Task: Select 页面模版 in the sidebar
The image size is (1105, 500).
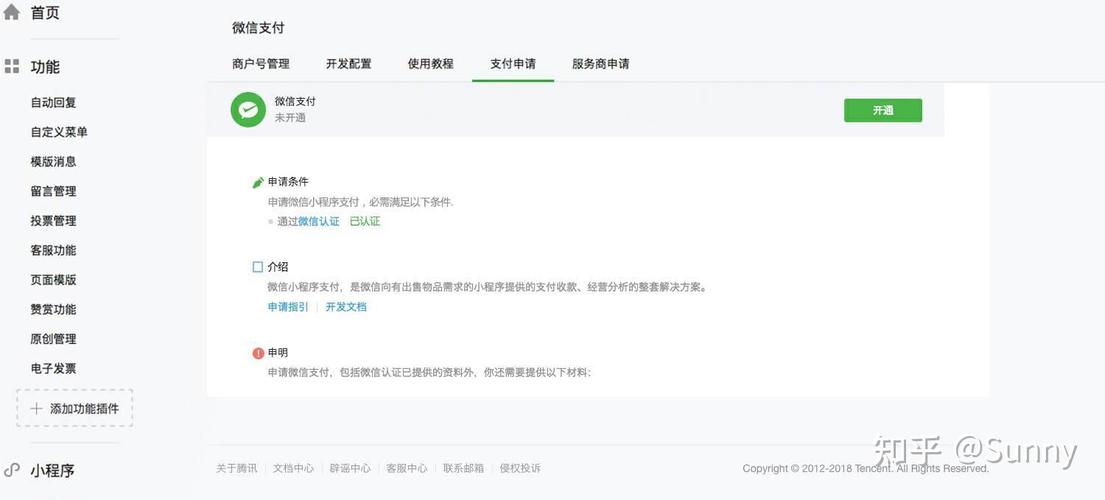Action: click(54, 280)
